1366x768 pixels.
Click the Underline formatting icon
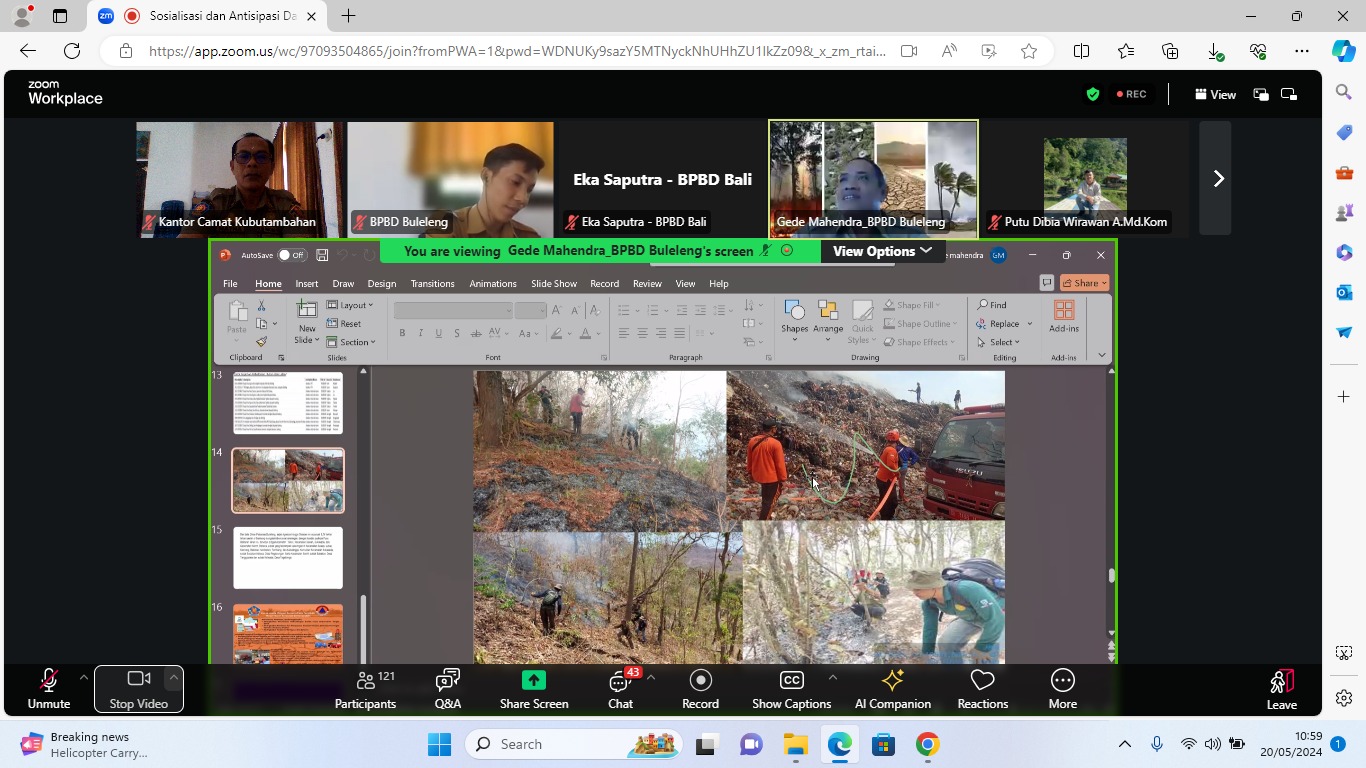tap(438, 333)
